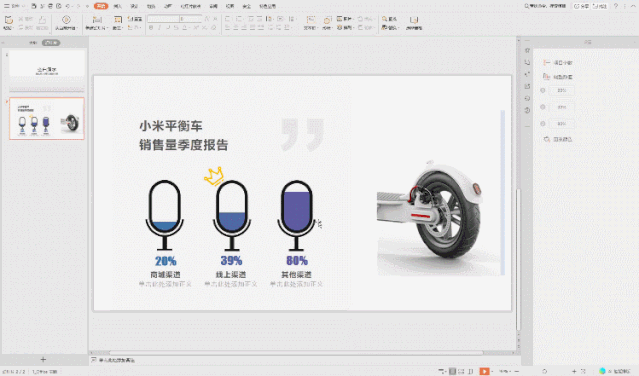
Task: Click the Reset button in ribbon
Action: (135, 19)
